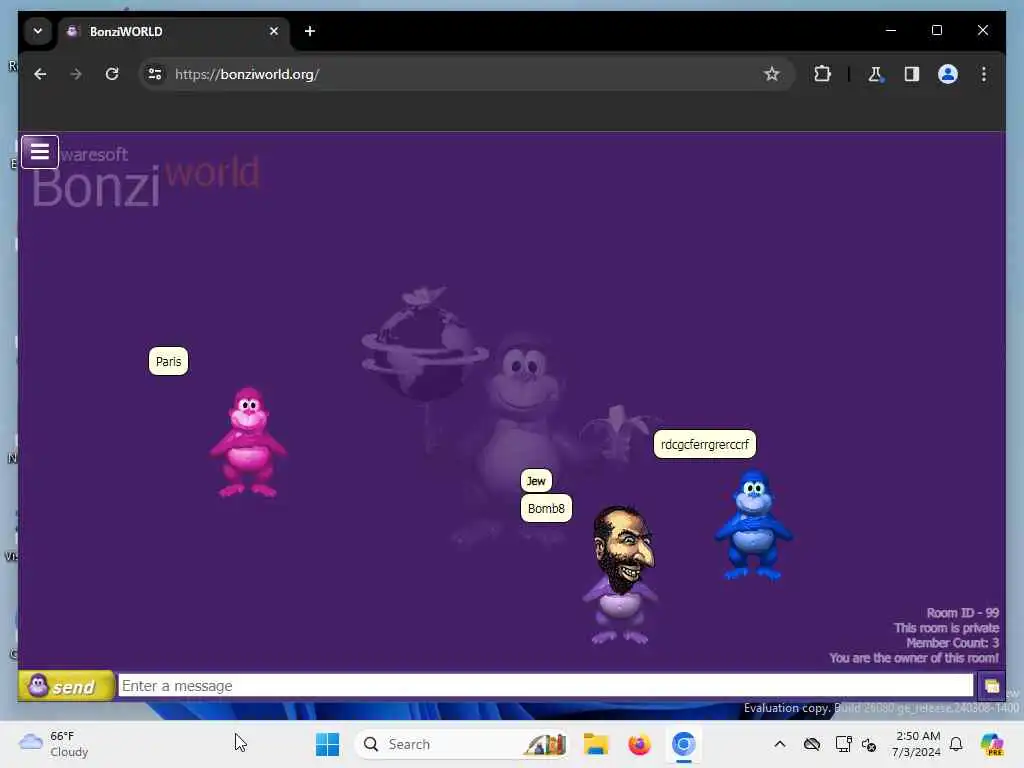Click the rdcgcferrgrerccrf name tag
Image resolution: width=1024 pixels, height=768 pixels.
(x=705, y=445)
